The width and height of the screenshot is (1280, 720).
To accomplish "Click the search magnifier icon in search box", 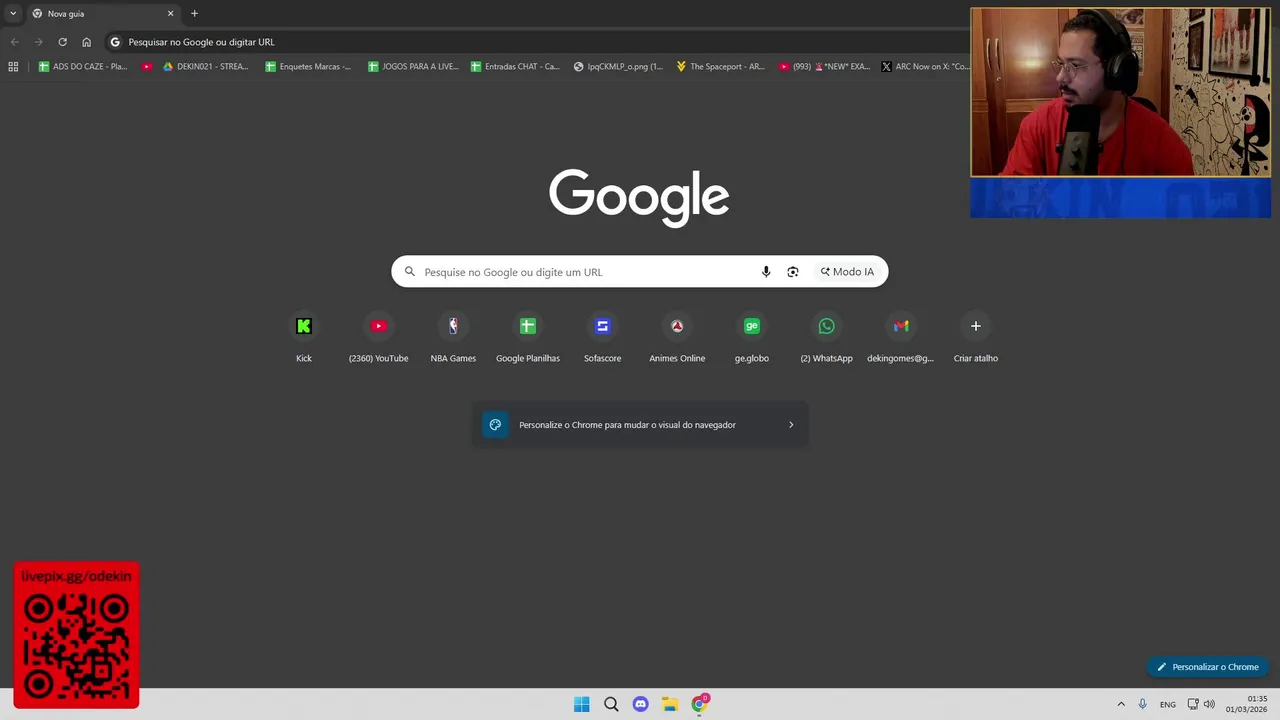I will coord(410,272).
